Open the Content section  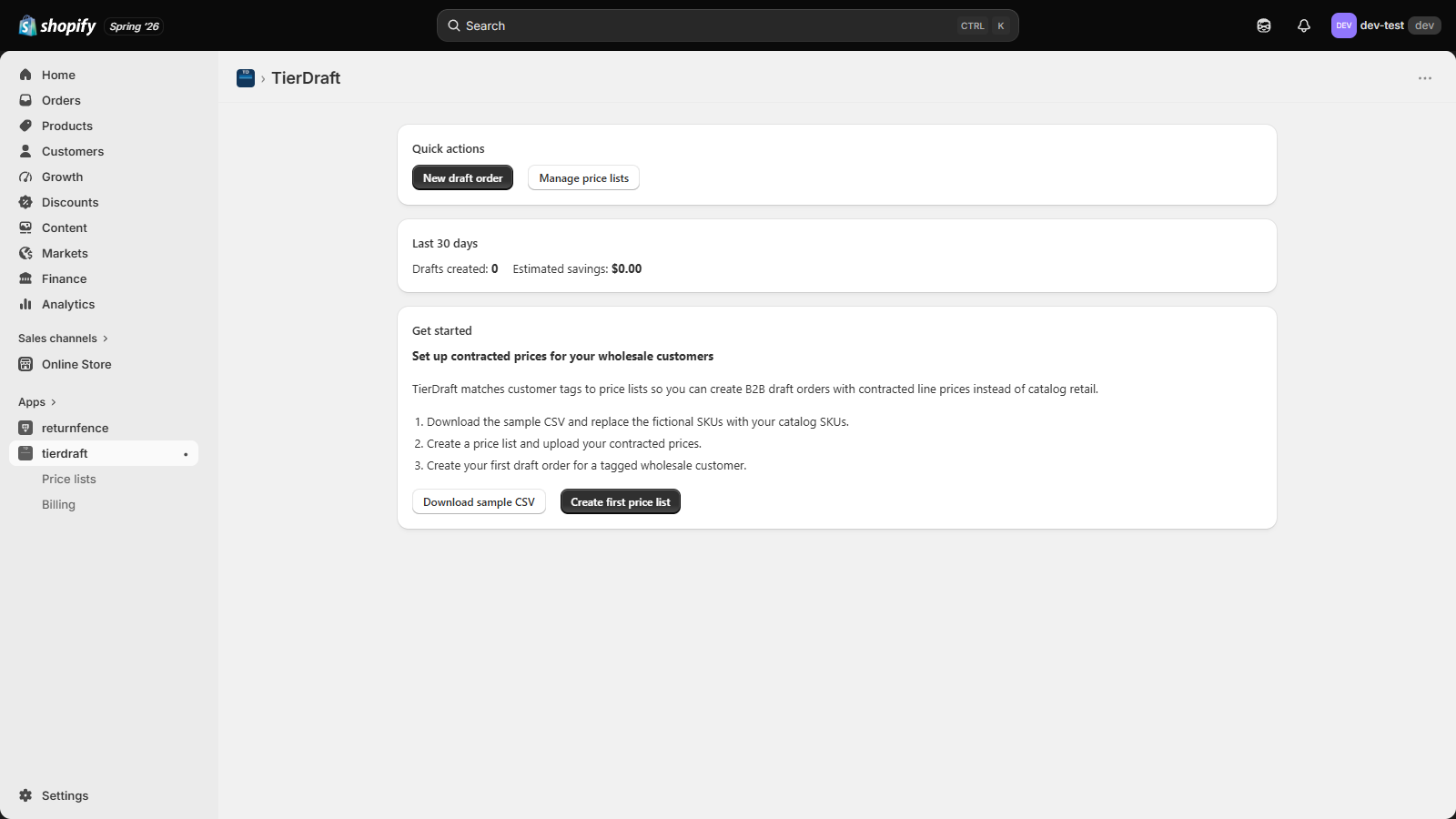[x=104, y=227]
